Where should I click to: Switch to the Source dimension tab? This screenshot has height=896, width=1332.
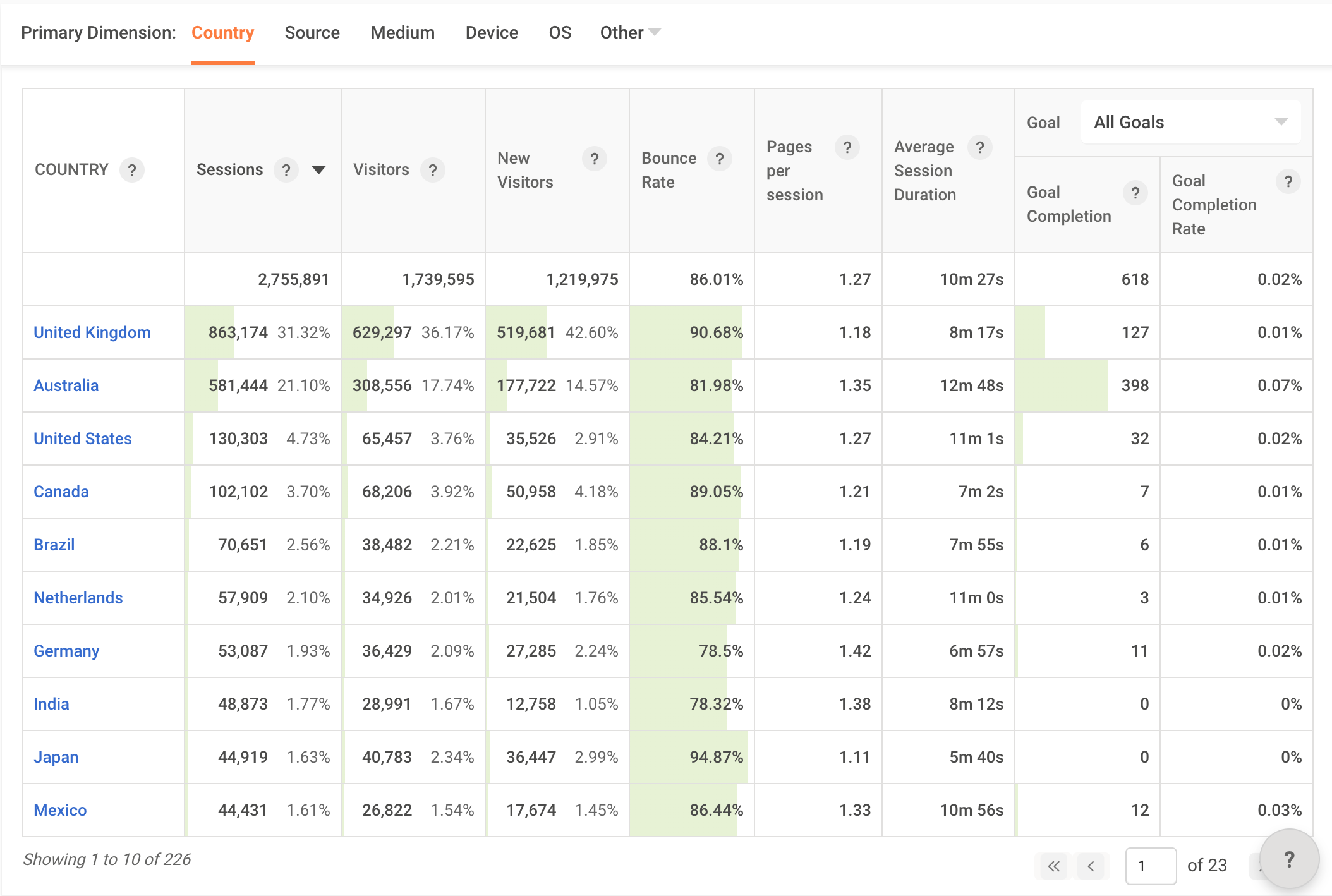click(312, 33)
